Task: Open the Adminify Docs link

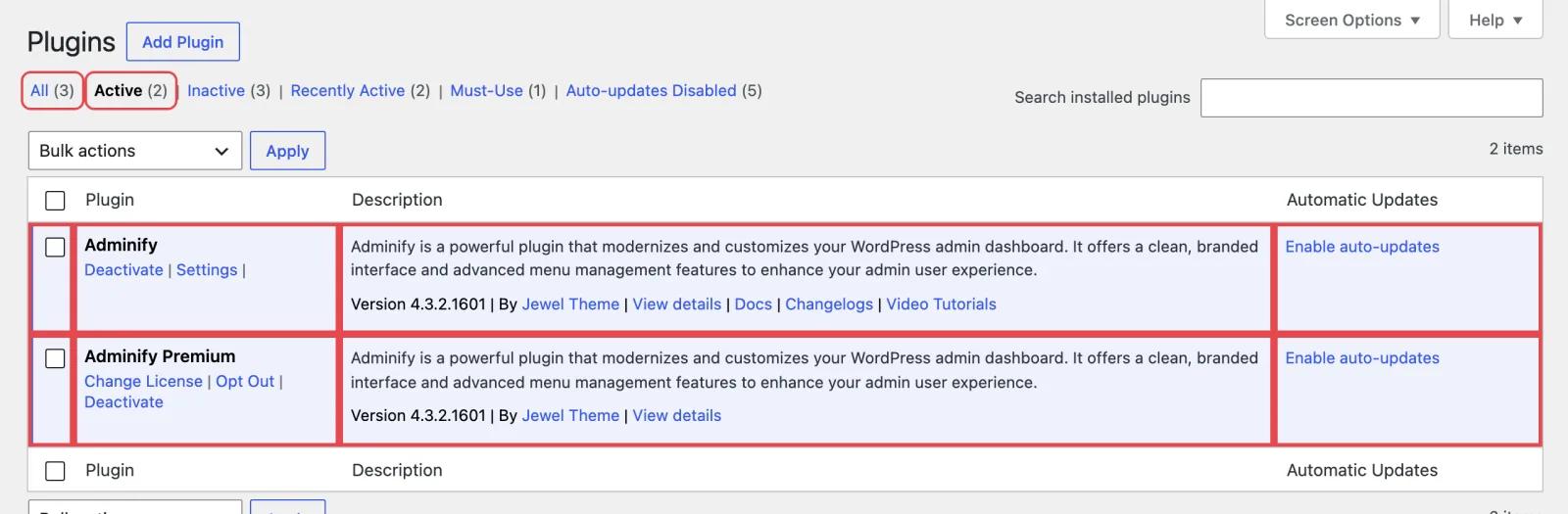Action: coord(753,304)
